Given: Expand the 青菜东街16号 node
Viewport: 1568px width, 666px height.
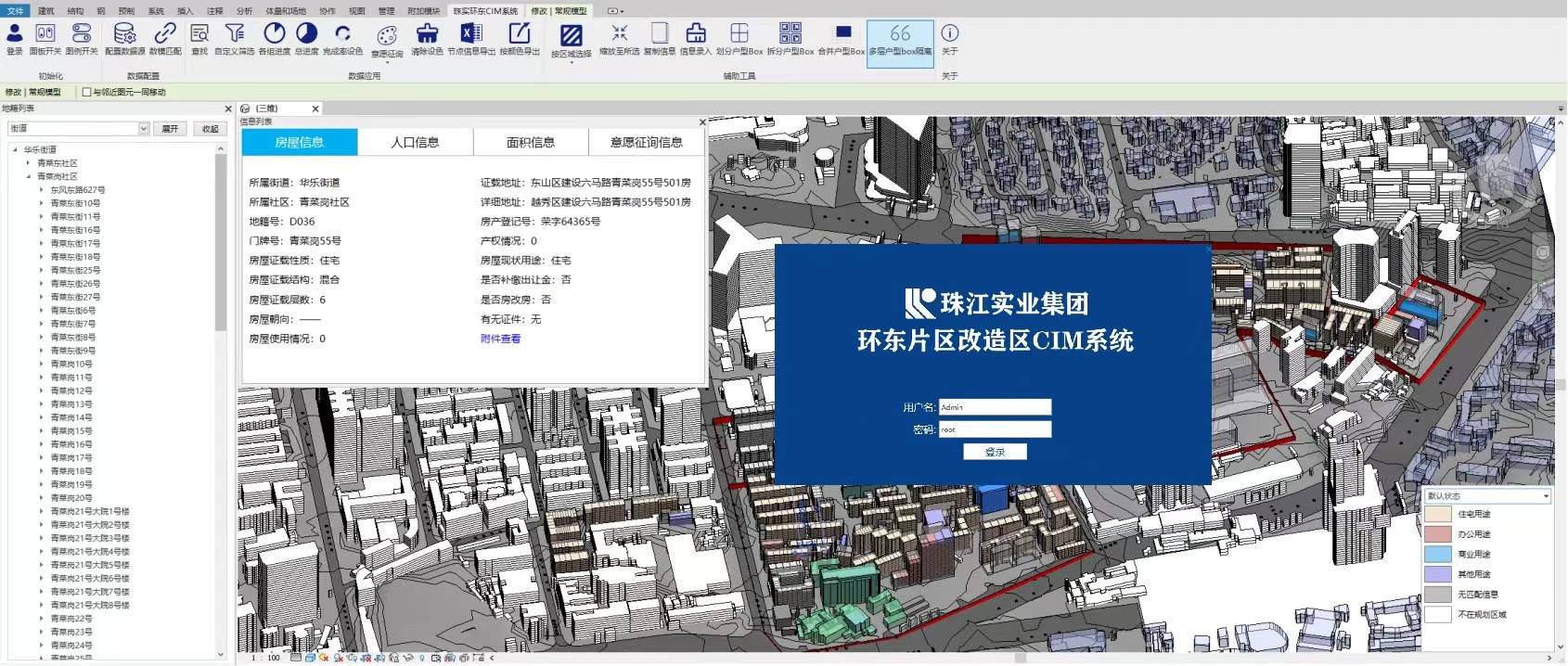Looking at the screenshot, I should point(42,230).
